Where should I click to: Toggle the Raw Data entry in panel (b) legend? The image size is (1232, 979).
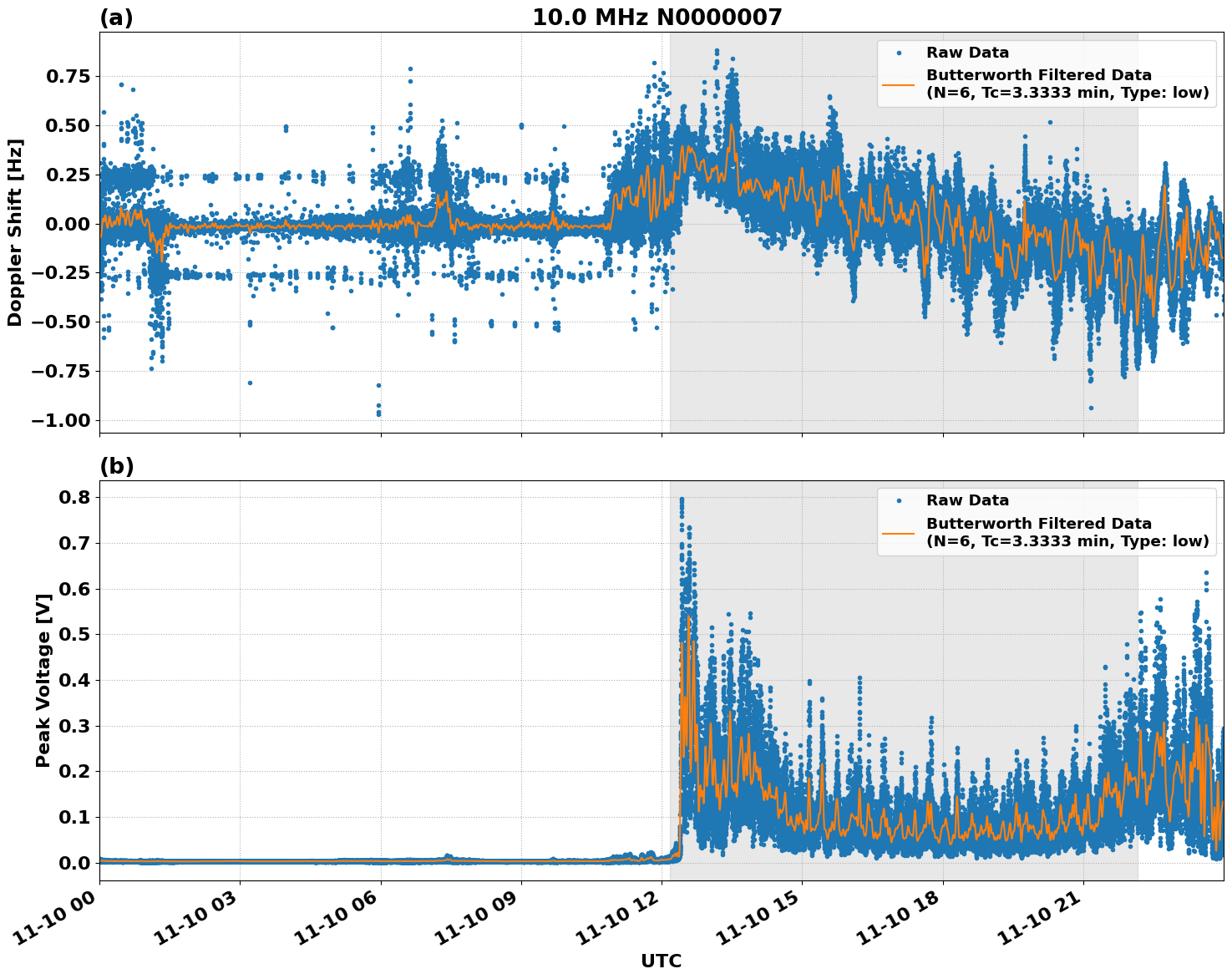pyautogui.click(x=969, y=498)
